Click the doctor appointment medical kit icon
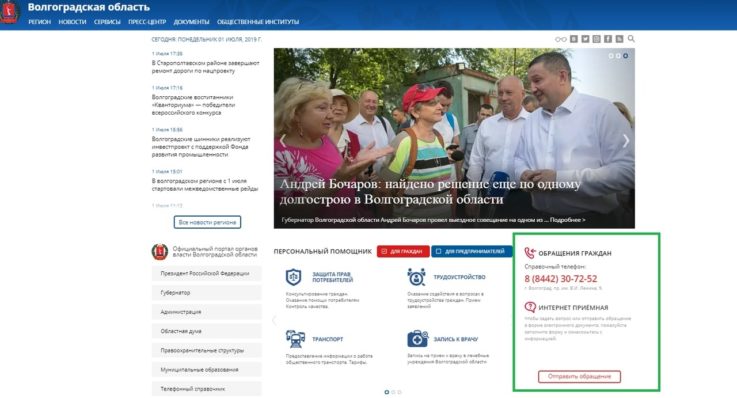Viewport: 737px width, 398px height. pyautogui.click(x=417, y=339)
